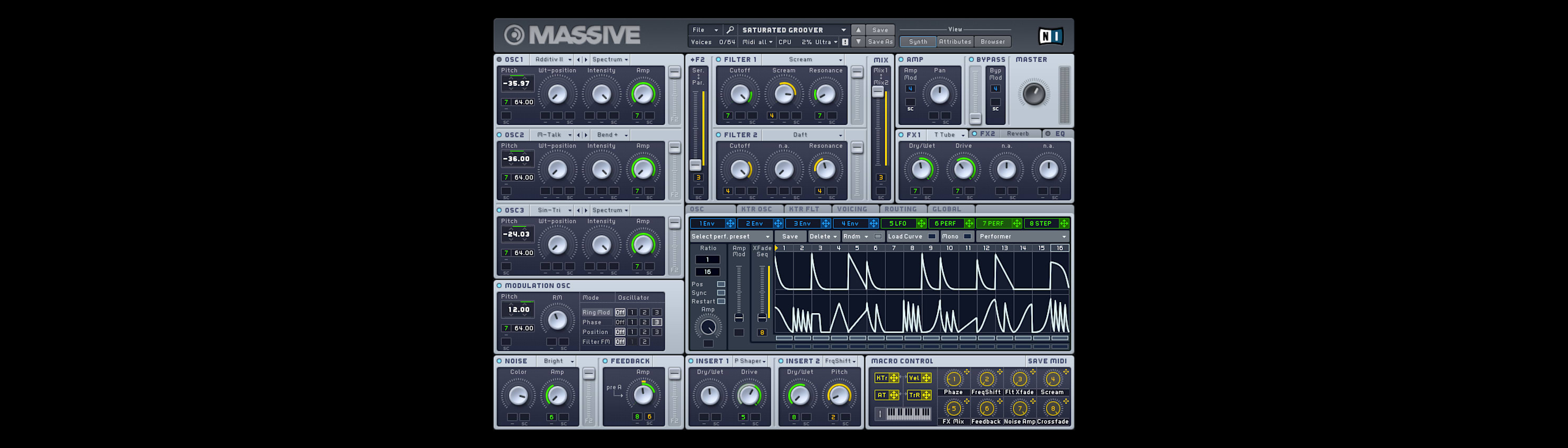The height and width of the screenshot is (448, 1568).
Task: Open OSC2 Bend+ mode dropdown
Action: (x=610, y=135)
